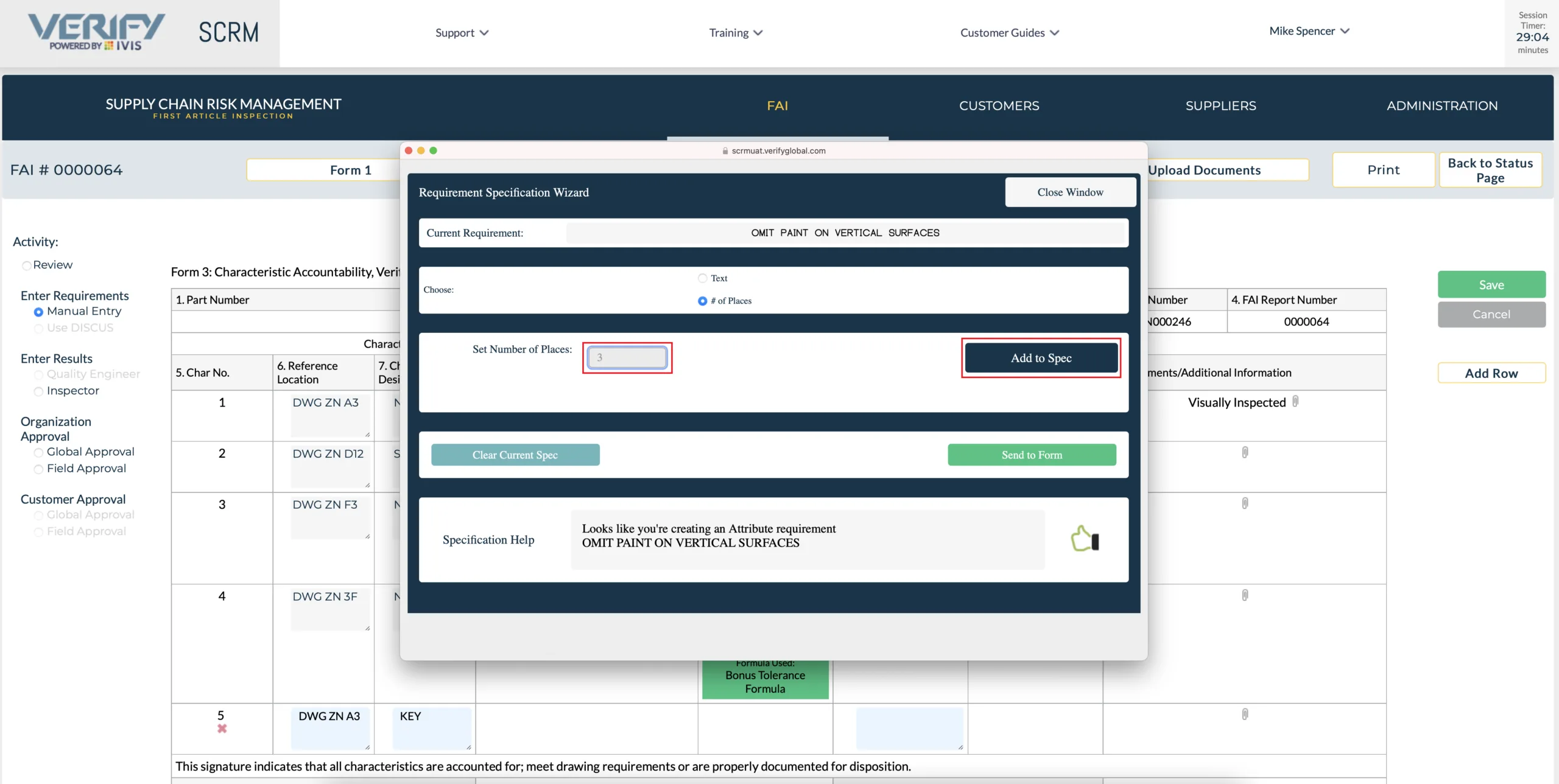Viewport: 1559px width, 784px height.
Task: Open the CUSTOMERS tab
Action: (999, 106)
